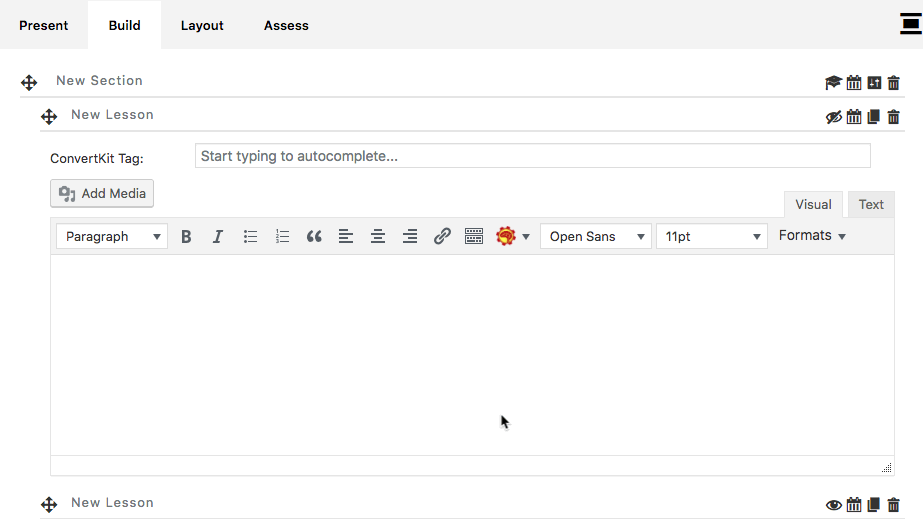This screenshot has height=519, width=923.
Task: Open the Paragraph style dropdown
Action: coord(112,237)
